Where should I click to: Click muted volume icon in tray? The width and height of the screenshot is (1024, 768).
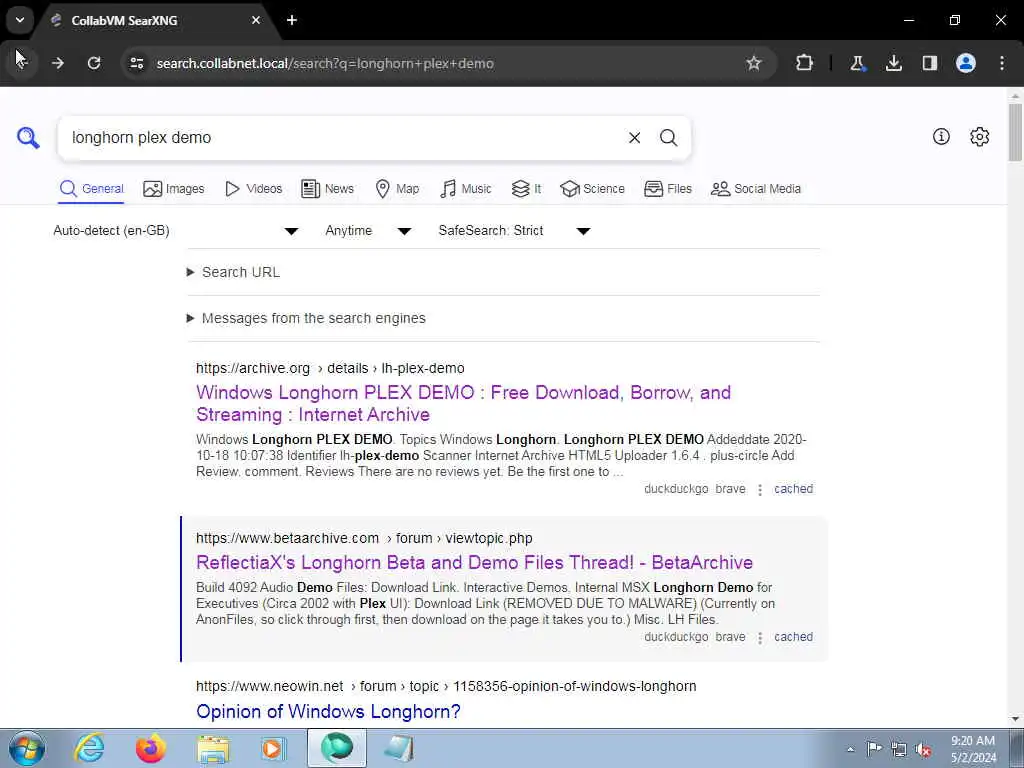point(923,749)
